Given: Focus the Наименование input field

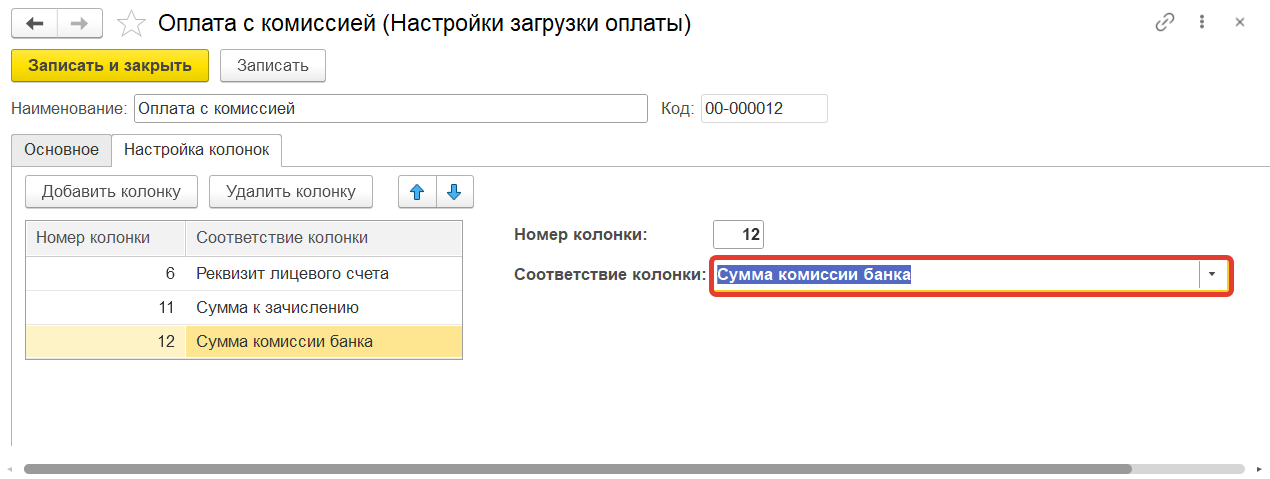Looking at the screenshot, I should pos(391,108).
